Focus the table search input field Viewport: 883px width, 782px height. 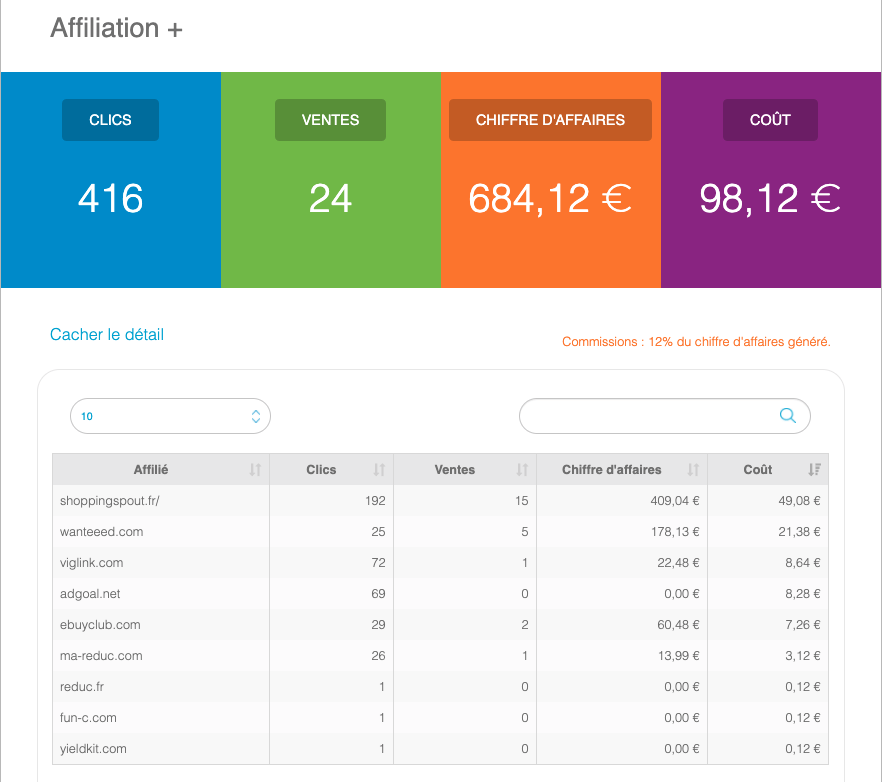(x=648, y=416)
